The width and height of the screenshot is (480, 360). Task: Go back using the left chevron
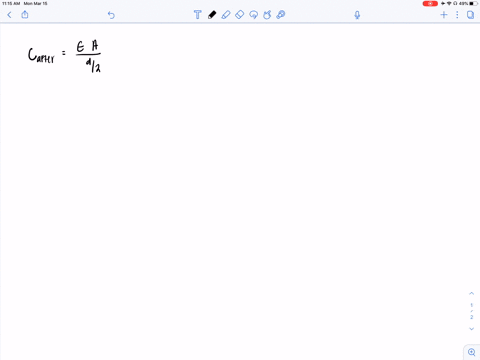9,15
